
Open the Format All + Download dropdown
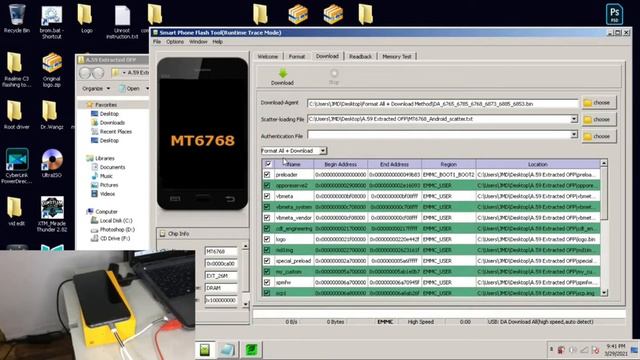(x=323, y=151)
